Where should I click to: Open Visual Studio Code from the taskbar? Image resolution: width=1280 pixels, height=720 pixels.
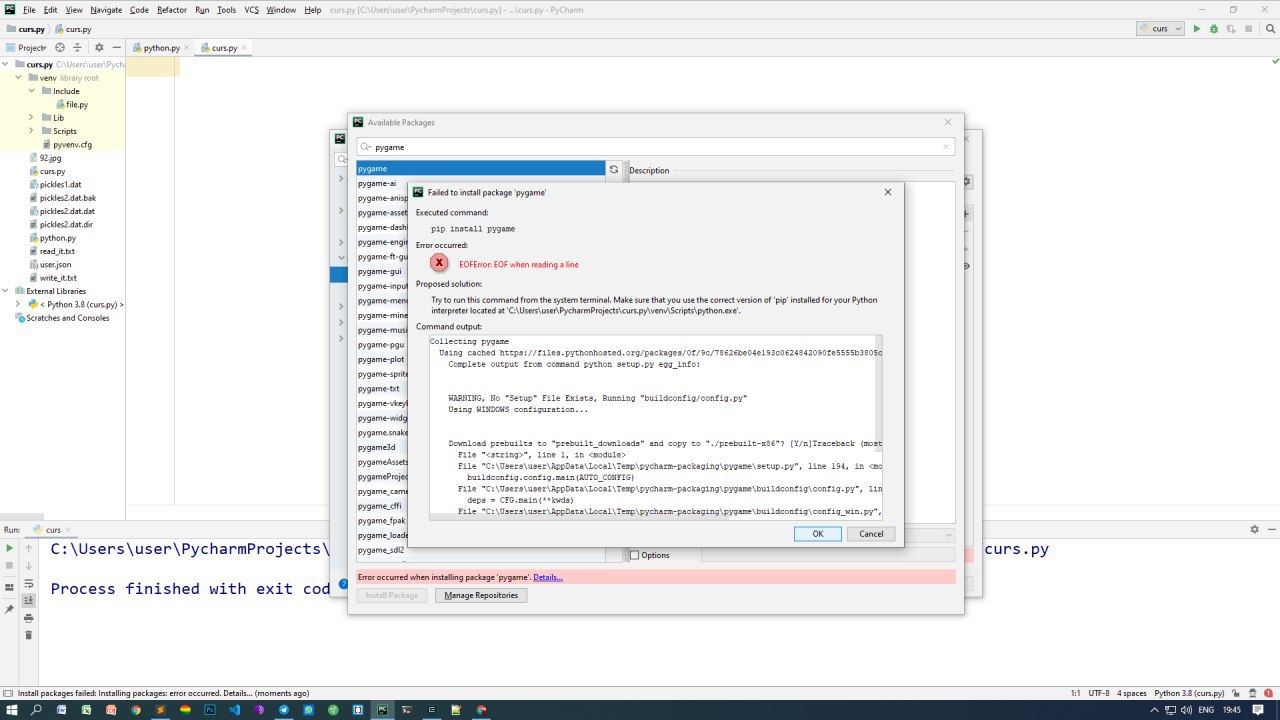click(x=234, y=710)
